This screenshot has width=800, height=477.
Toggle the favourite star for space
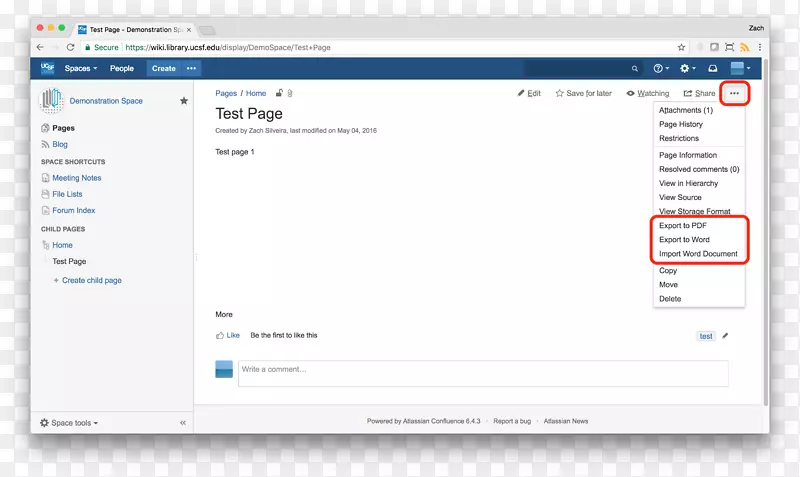pyautogui.click(x=184, y=101)
